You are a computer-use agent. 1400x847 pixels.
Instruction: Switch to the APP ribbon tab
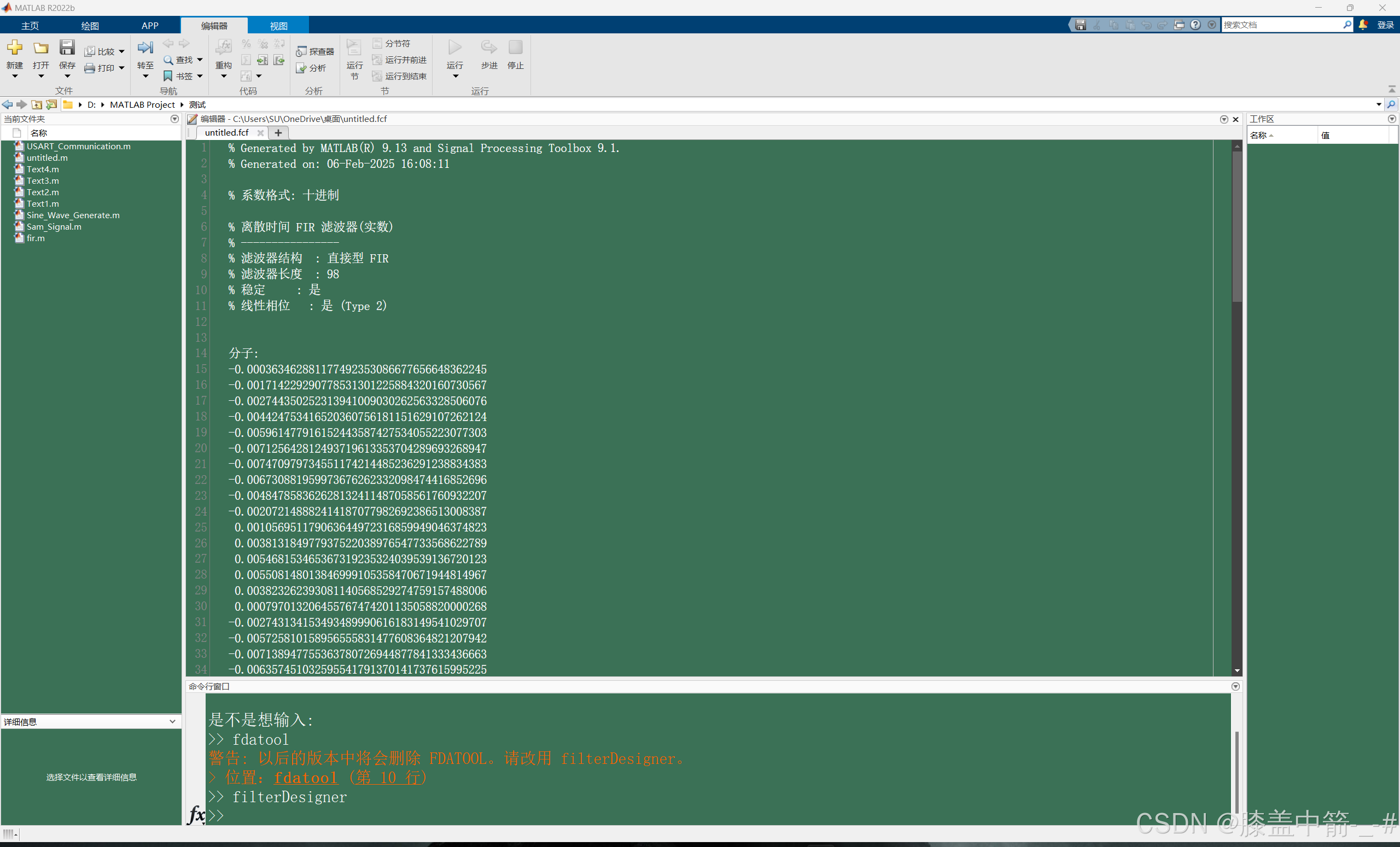pyautogui.click(x=150, y=26)
